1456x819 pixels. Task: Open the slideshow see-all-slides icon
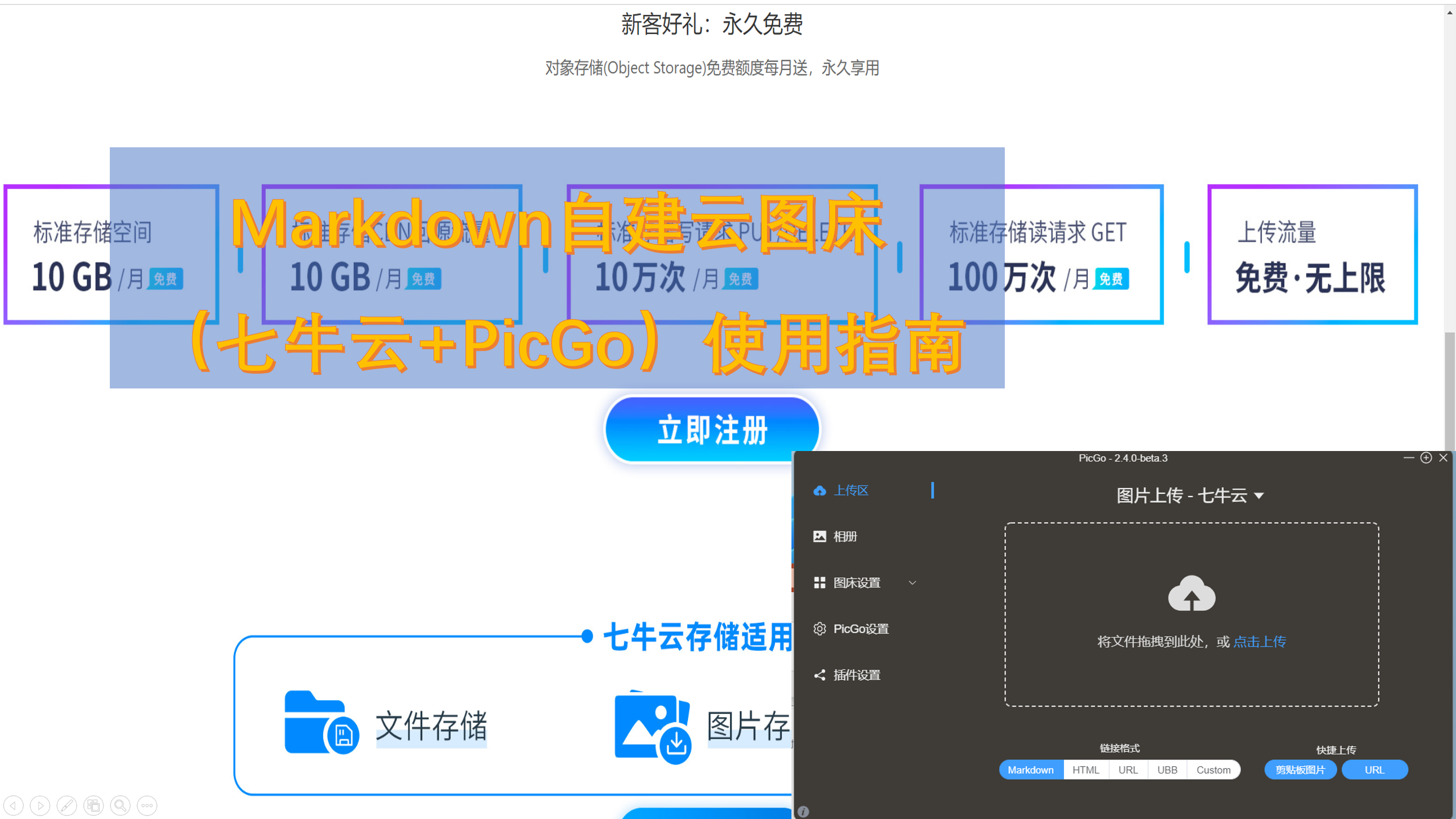tap(93, 805)
